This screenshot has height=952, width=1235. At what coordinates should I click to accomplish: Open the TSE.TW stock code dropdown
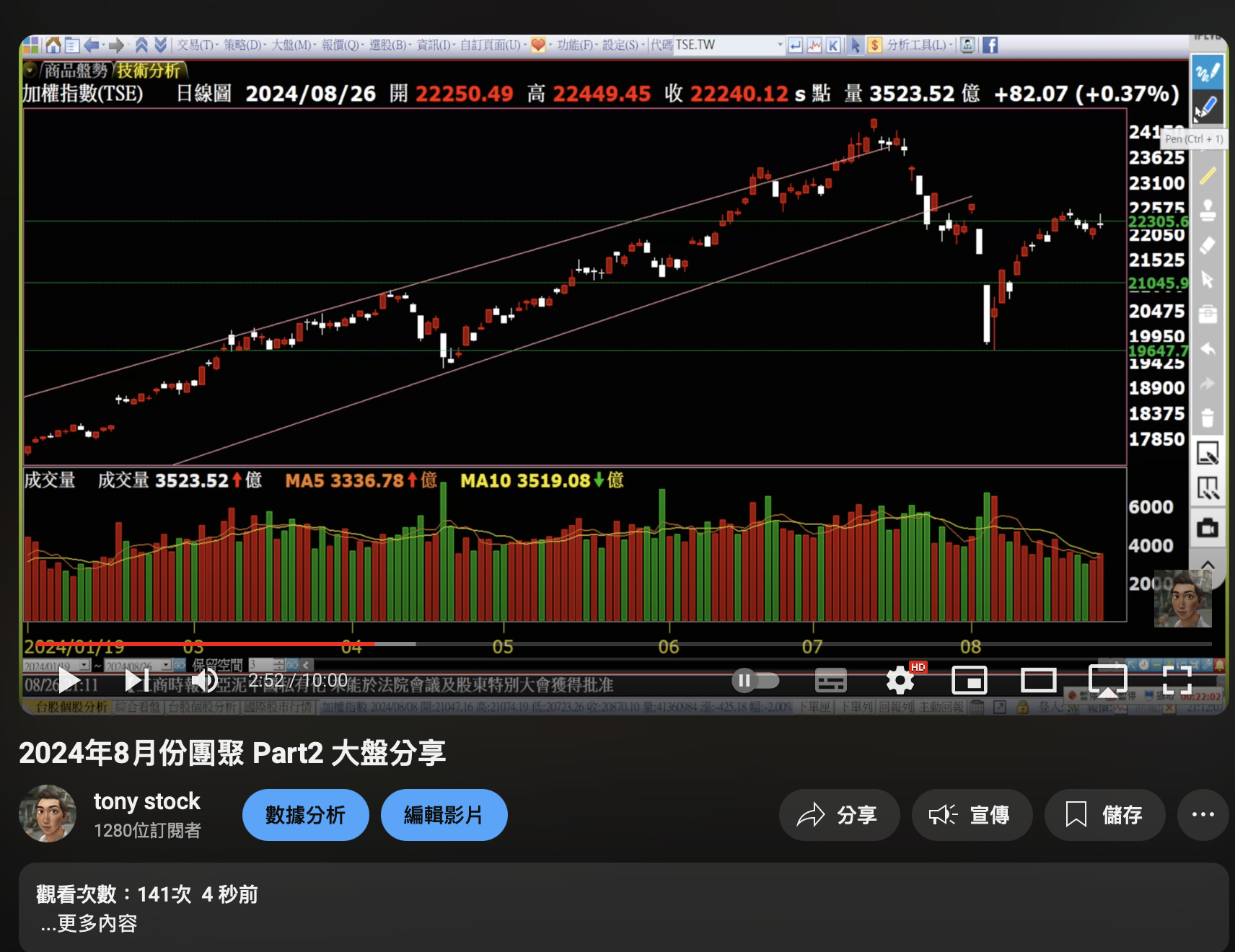[781, 45]
